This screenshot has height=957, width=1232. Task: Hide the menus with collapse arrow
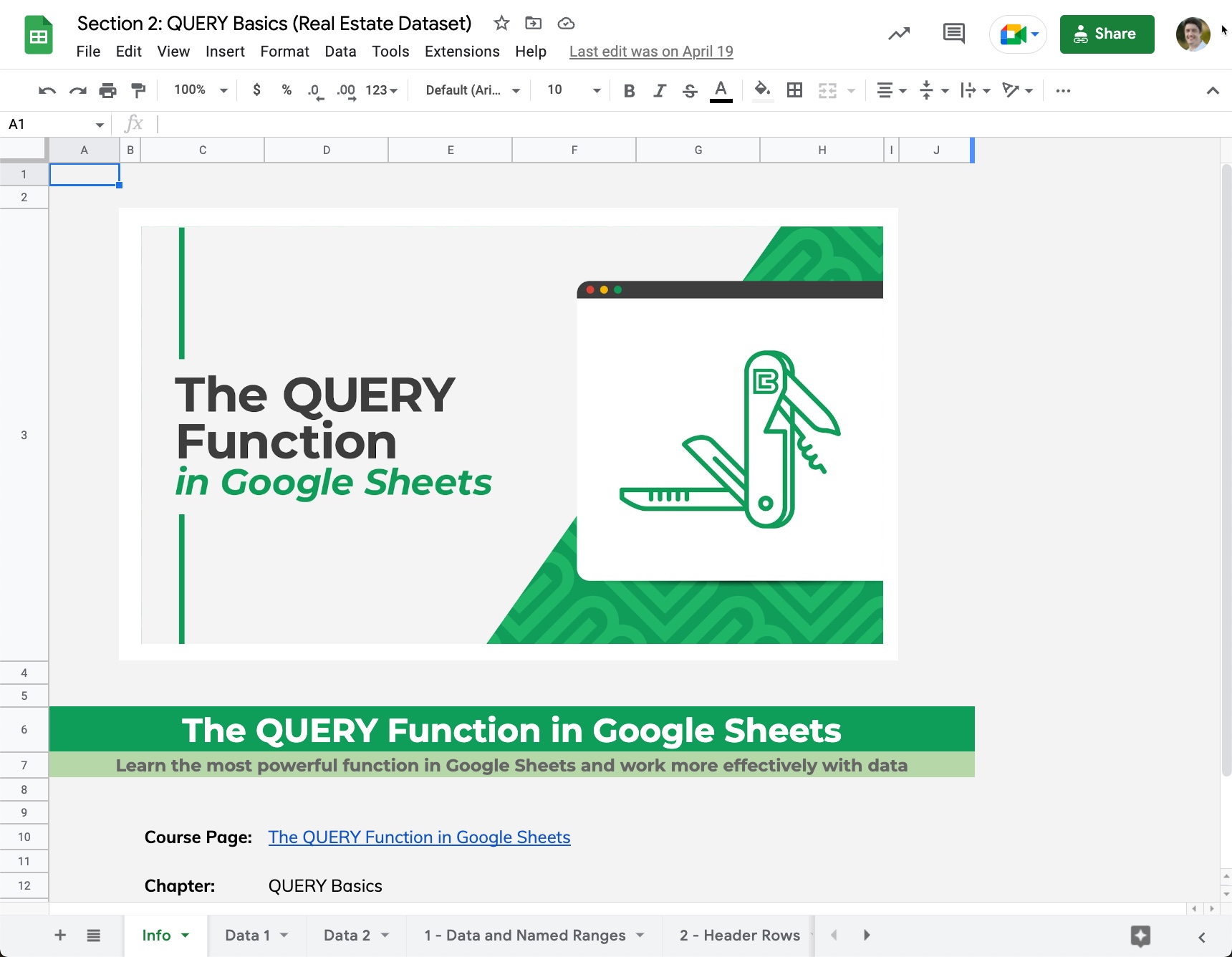[1212, 90]
